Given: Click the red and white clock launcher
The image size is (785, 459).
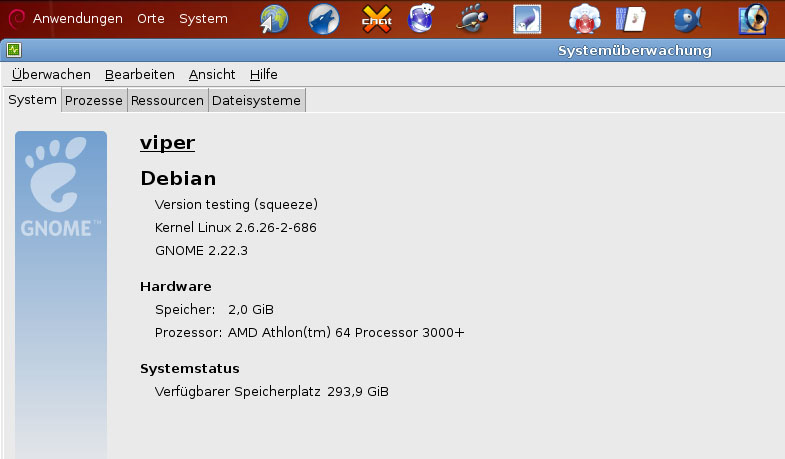Looking at the screenshot, I should (x=584, y=19).
